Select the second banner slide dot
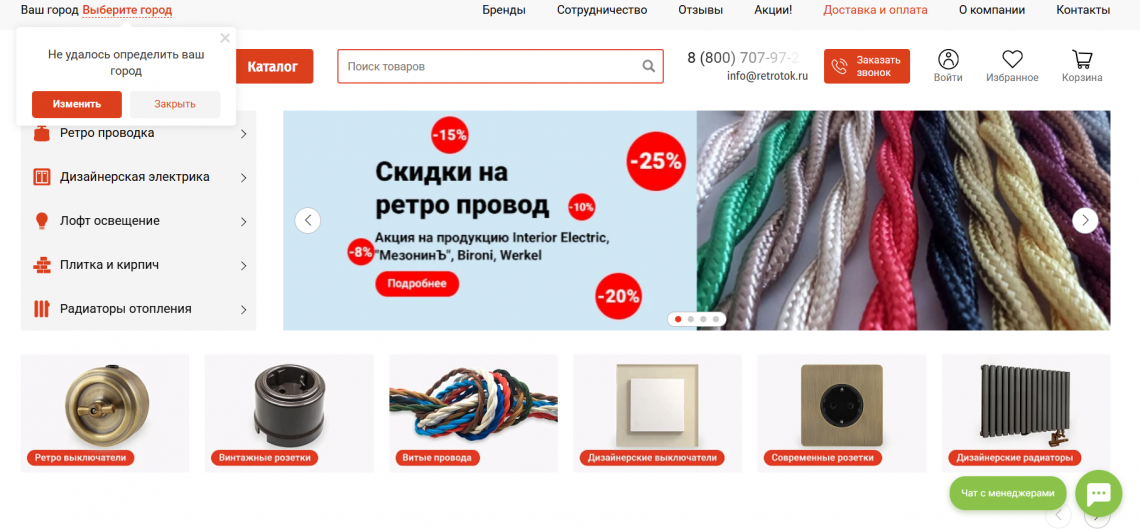The width and height of the screenshot is (1140, 529). (691, 319)
